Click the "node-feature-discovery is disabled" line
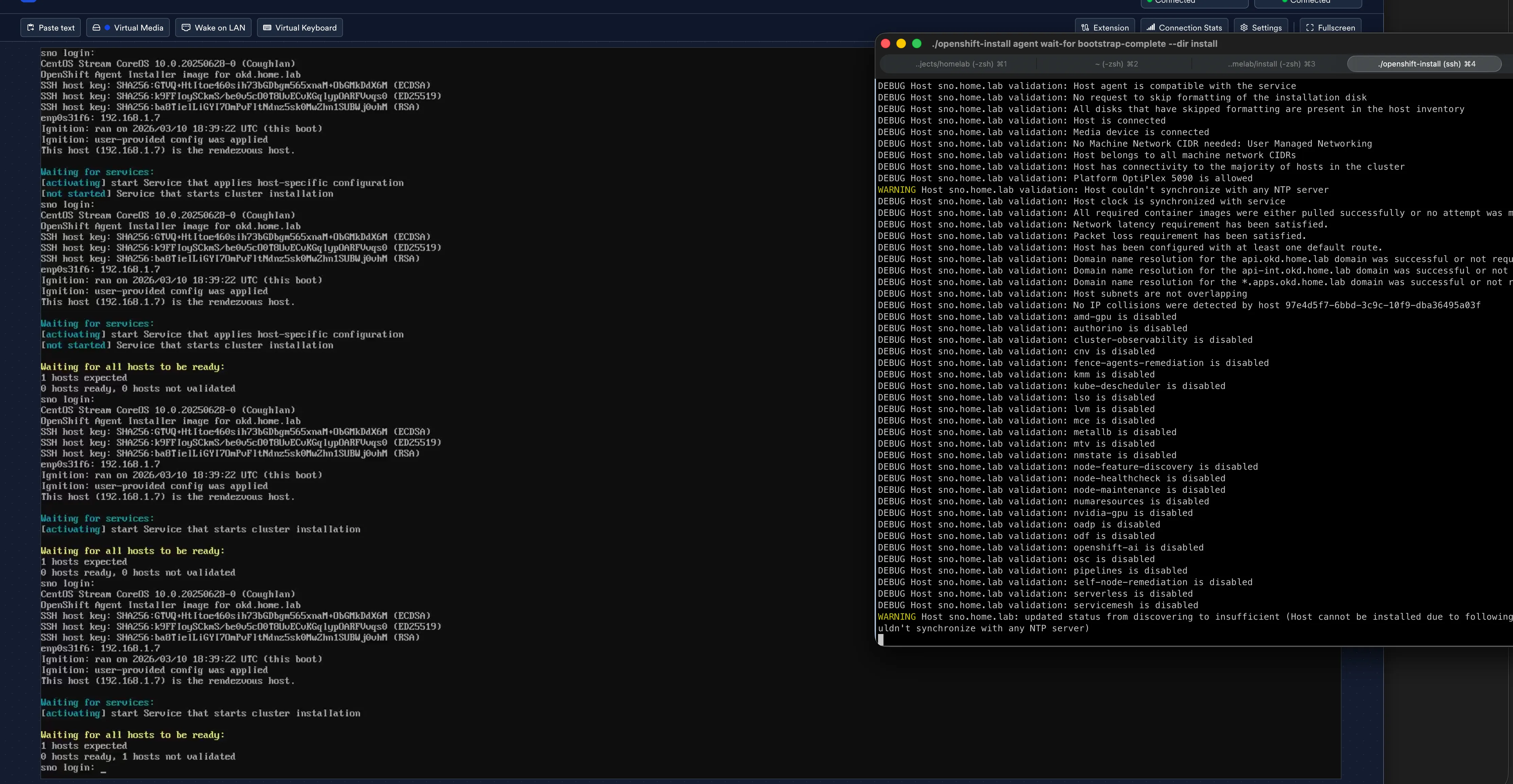Viewport: 1513px width, 784px height. [1069, 467]
